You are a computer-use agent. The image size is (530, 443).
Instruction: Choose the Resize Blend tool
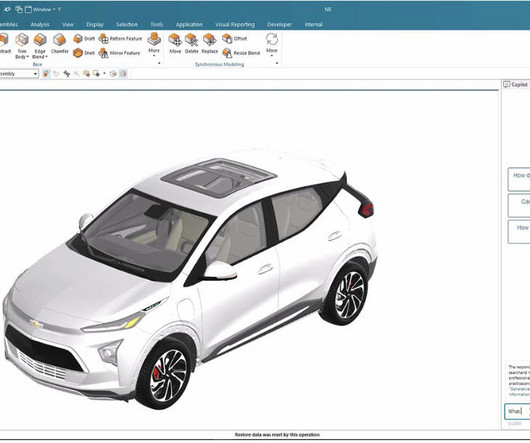coord(241,53)
